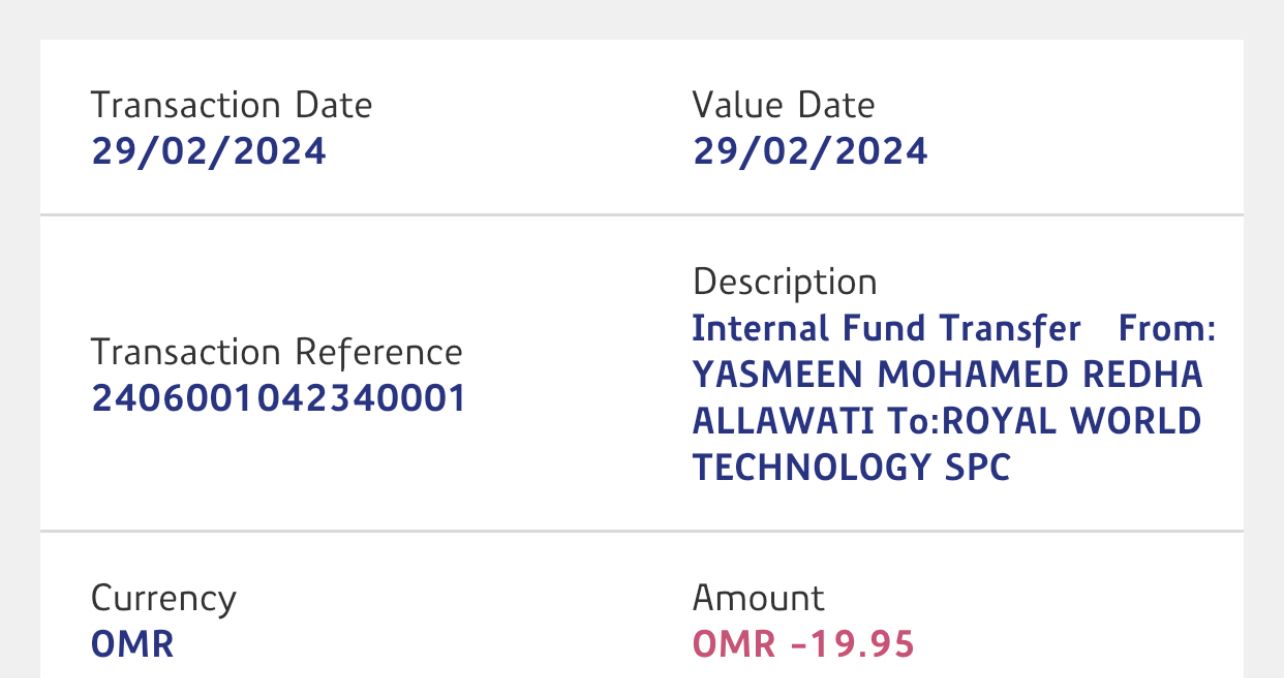
Task: Select sender name YASMEEN MOHAMED REDHA
Action: (947, 375)
